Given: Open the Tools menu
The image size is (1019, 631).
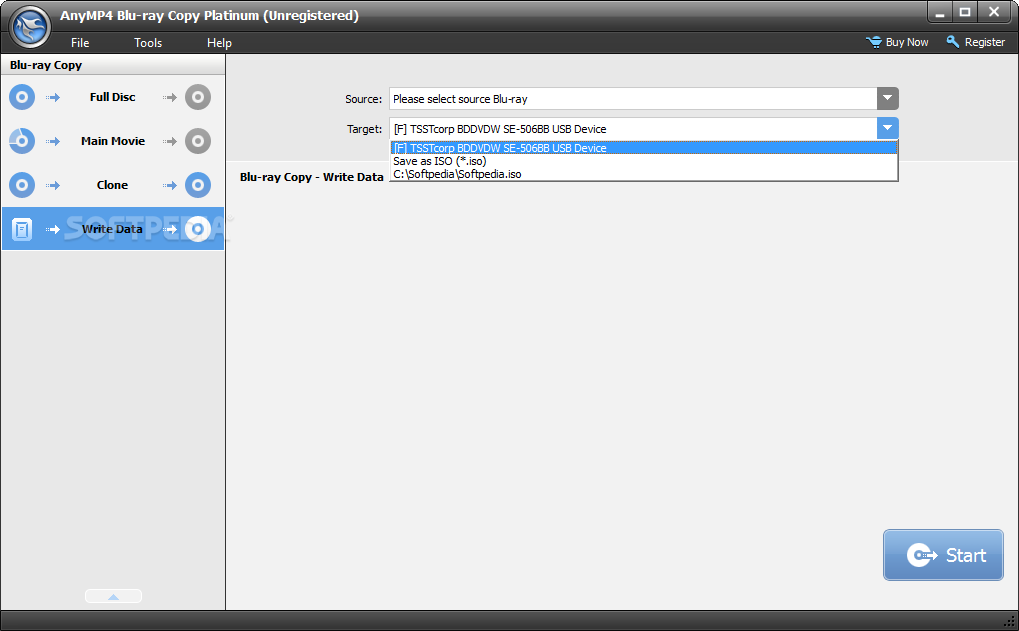Looking at the screenshot, I should (x=148, y=43).
